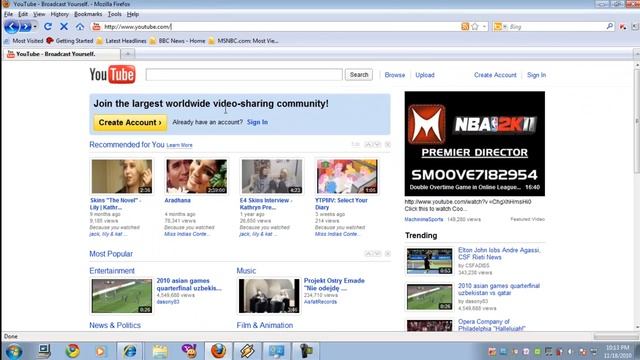Open the Bookmarks menu
This screenshot has width=640, height=360.
pyautogui.click(x=88, y=14)
